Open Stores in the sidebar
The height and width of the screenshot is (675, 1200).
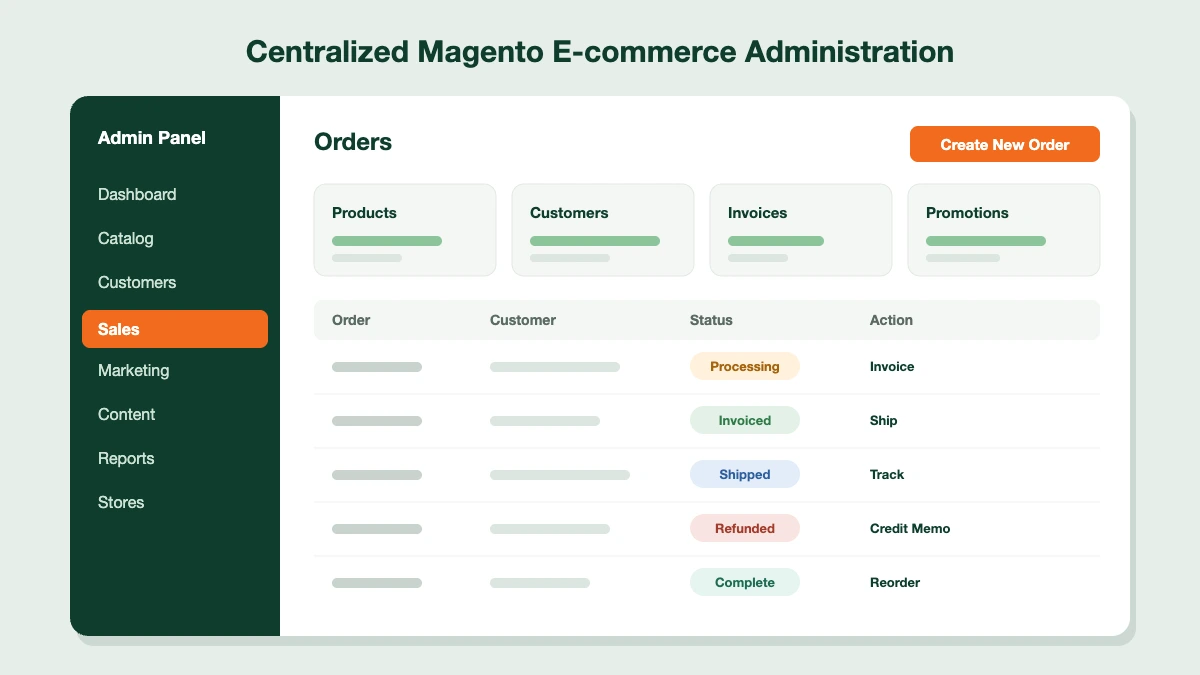(121, 502)
